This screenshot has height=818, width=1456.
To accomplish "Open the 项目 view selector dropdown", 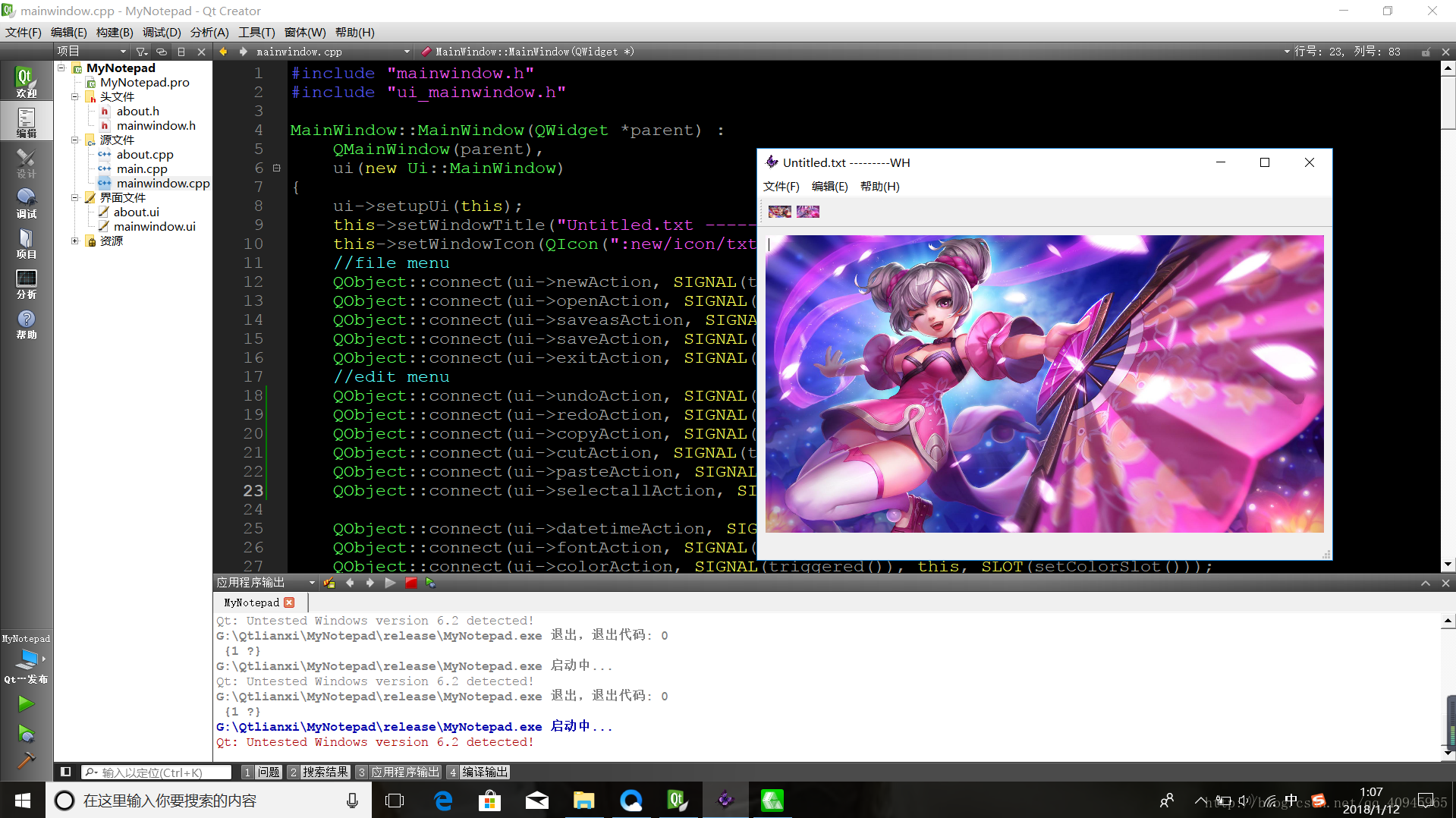I will pyautogui.click(x=92, y=52).
